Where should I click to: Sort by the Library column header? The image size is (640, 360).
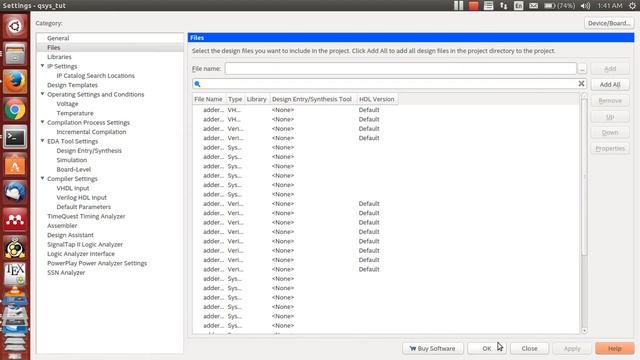click(257, 99)
